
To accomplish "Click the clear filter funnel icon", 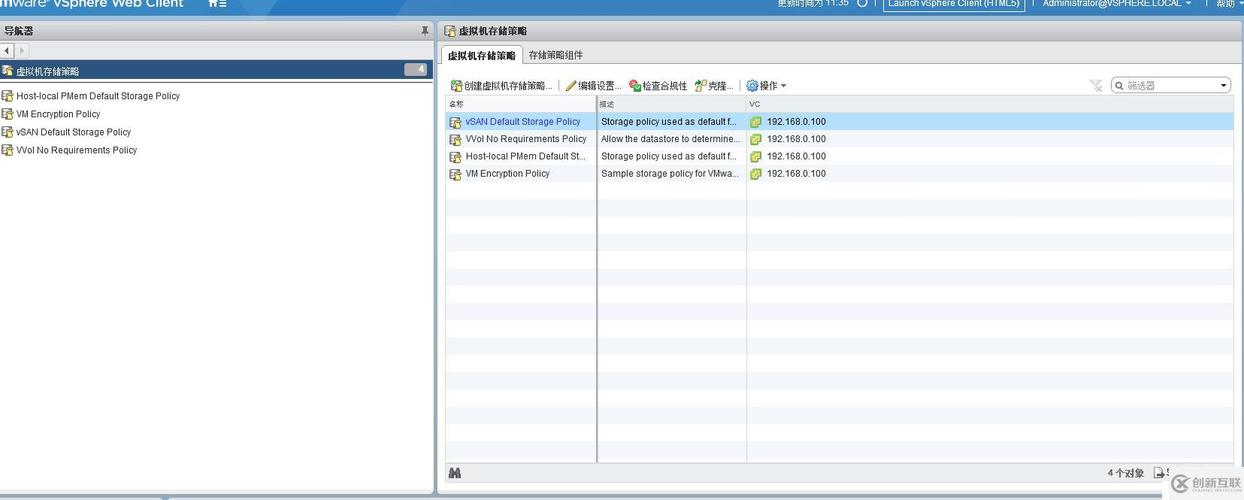I will [x=1096, y=86].
